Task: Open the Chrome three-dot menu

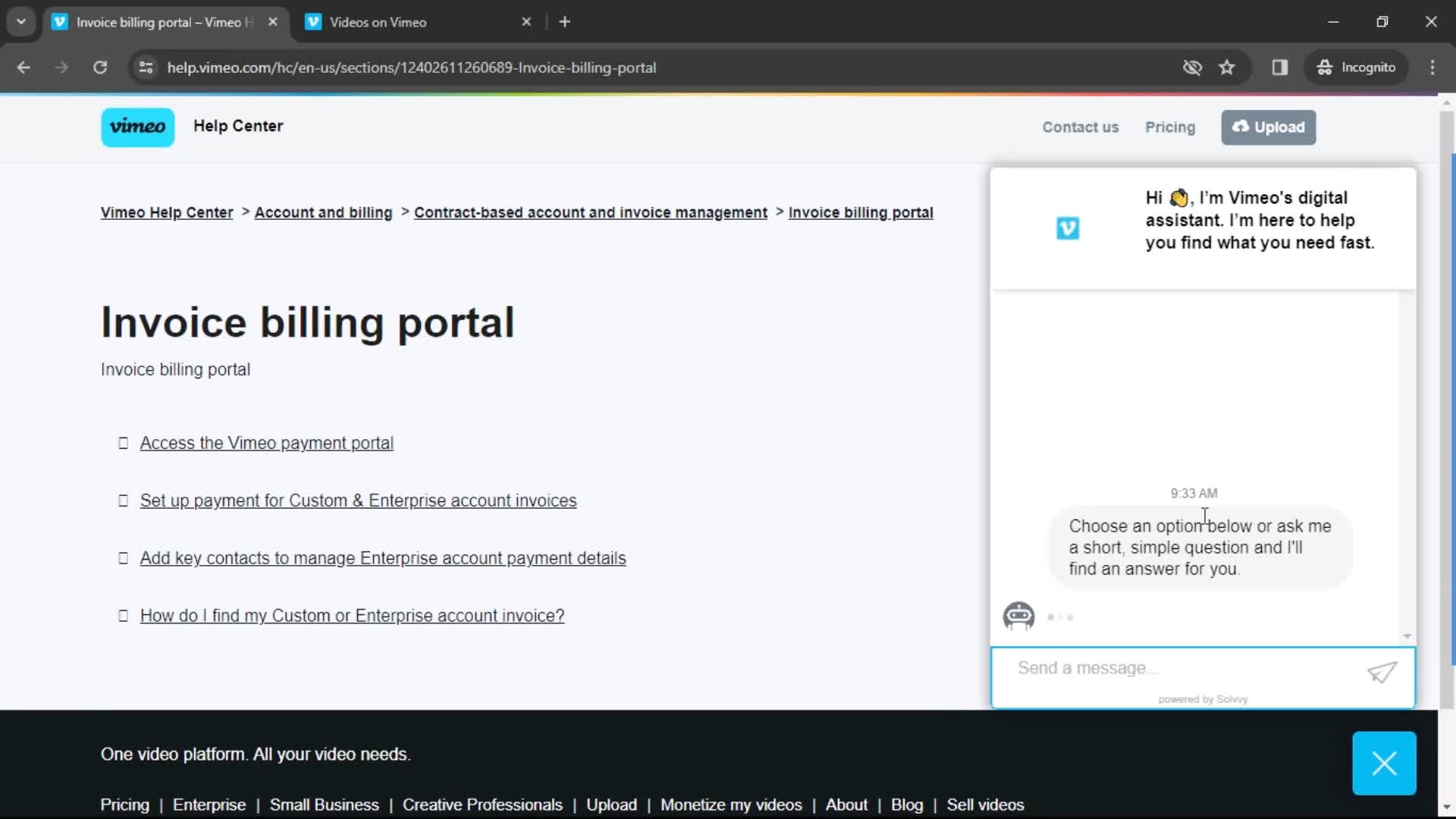Action: 1432,67
